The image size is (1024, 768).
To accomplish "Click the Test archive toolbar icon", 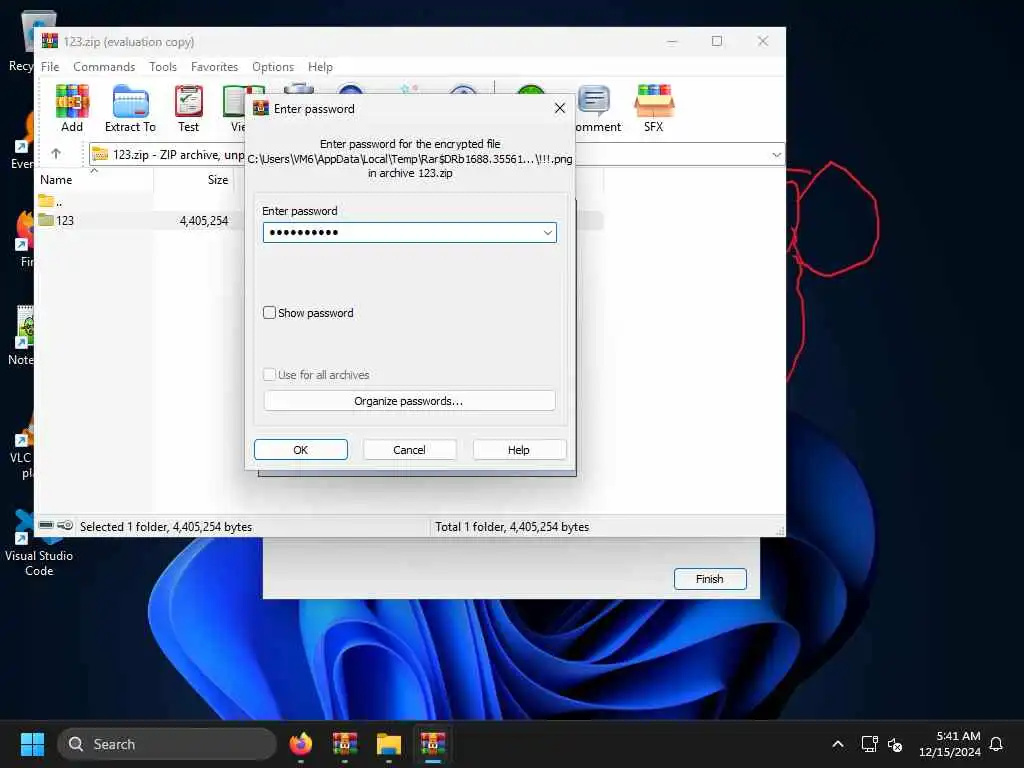I will 189,108.
